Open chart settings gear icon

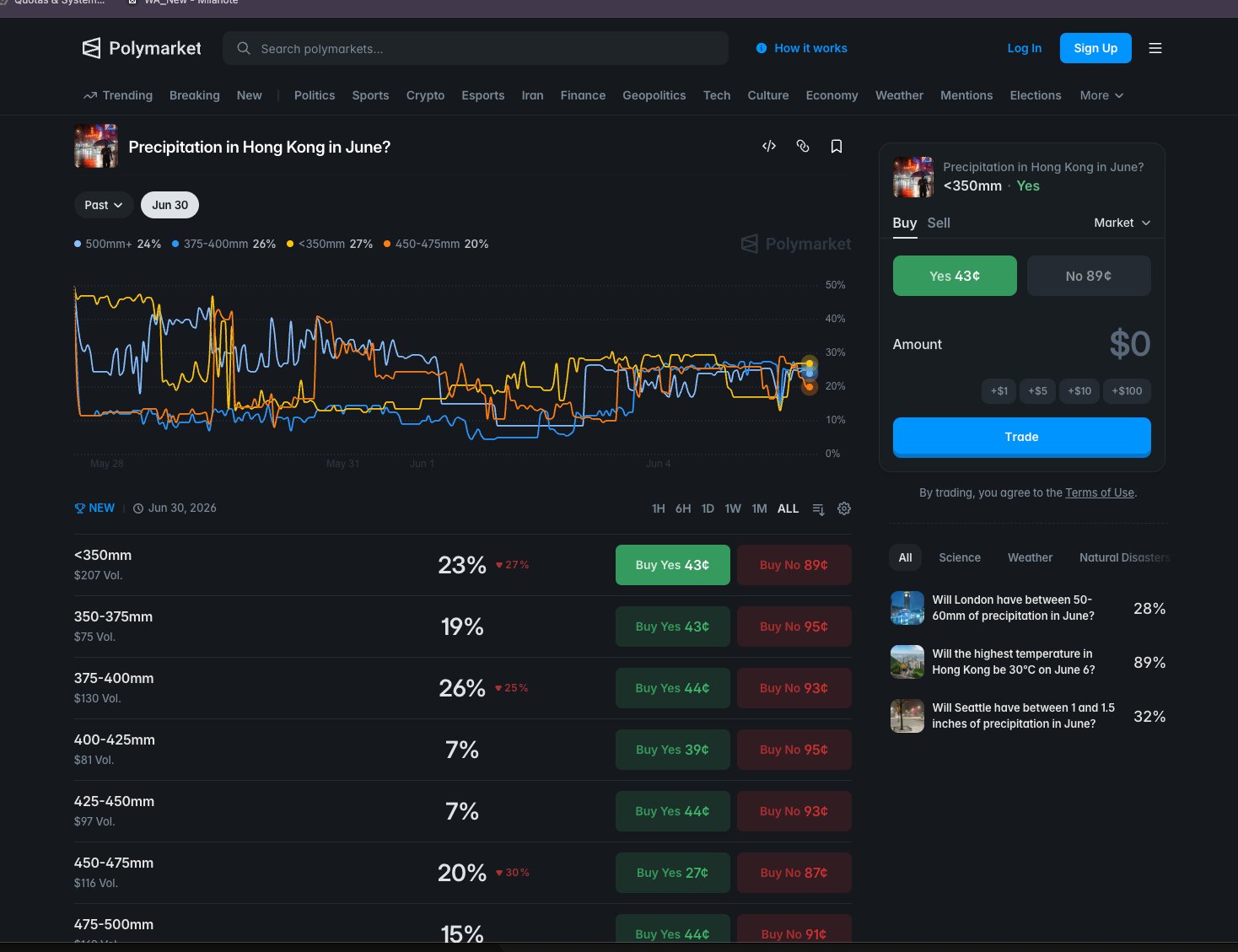[844, 508]
